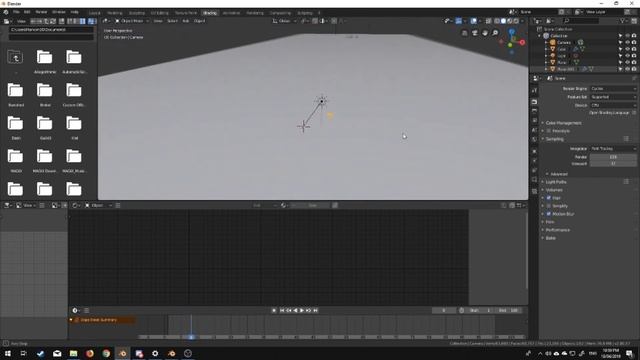Go to parent directory in file browser
The image size is (640, 360).
(x=15, y=58)
